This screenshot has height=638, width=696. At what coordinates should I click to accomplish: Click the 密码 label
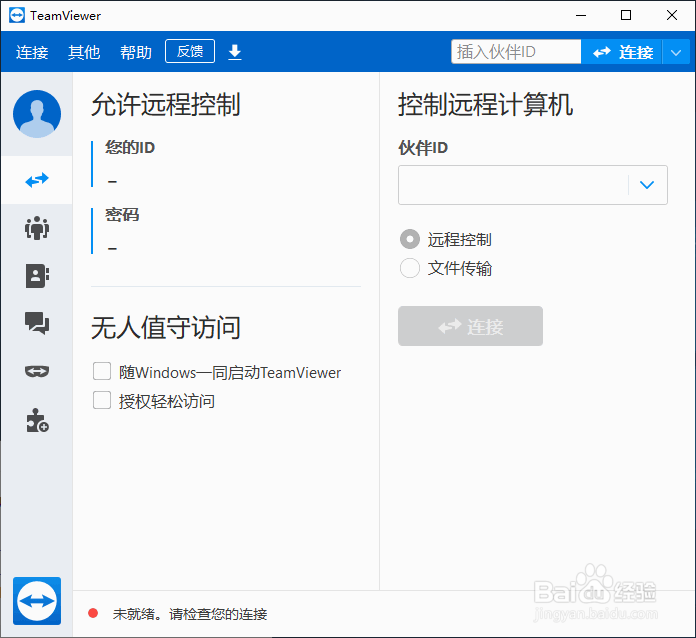(122, 215)
